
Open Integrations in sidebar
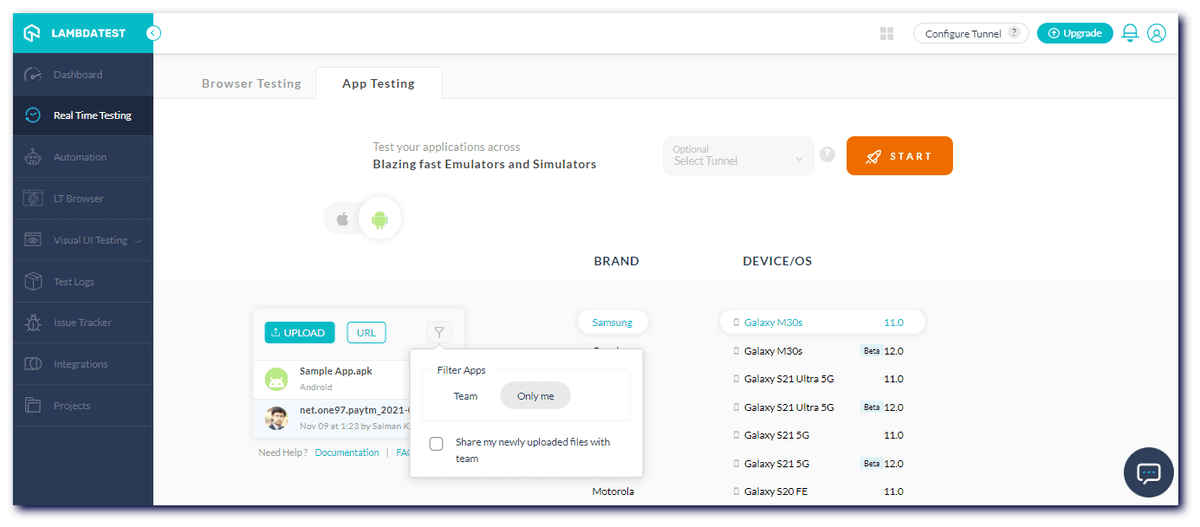tap(83, 364)
